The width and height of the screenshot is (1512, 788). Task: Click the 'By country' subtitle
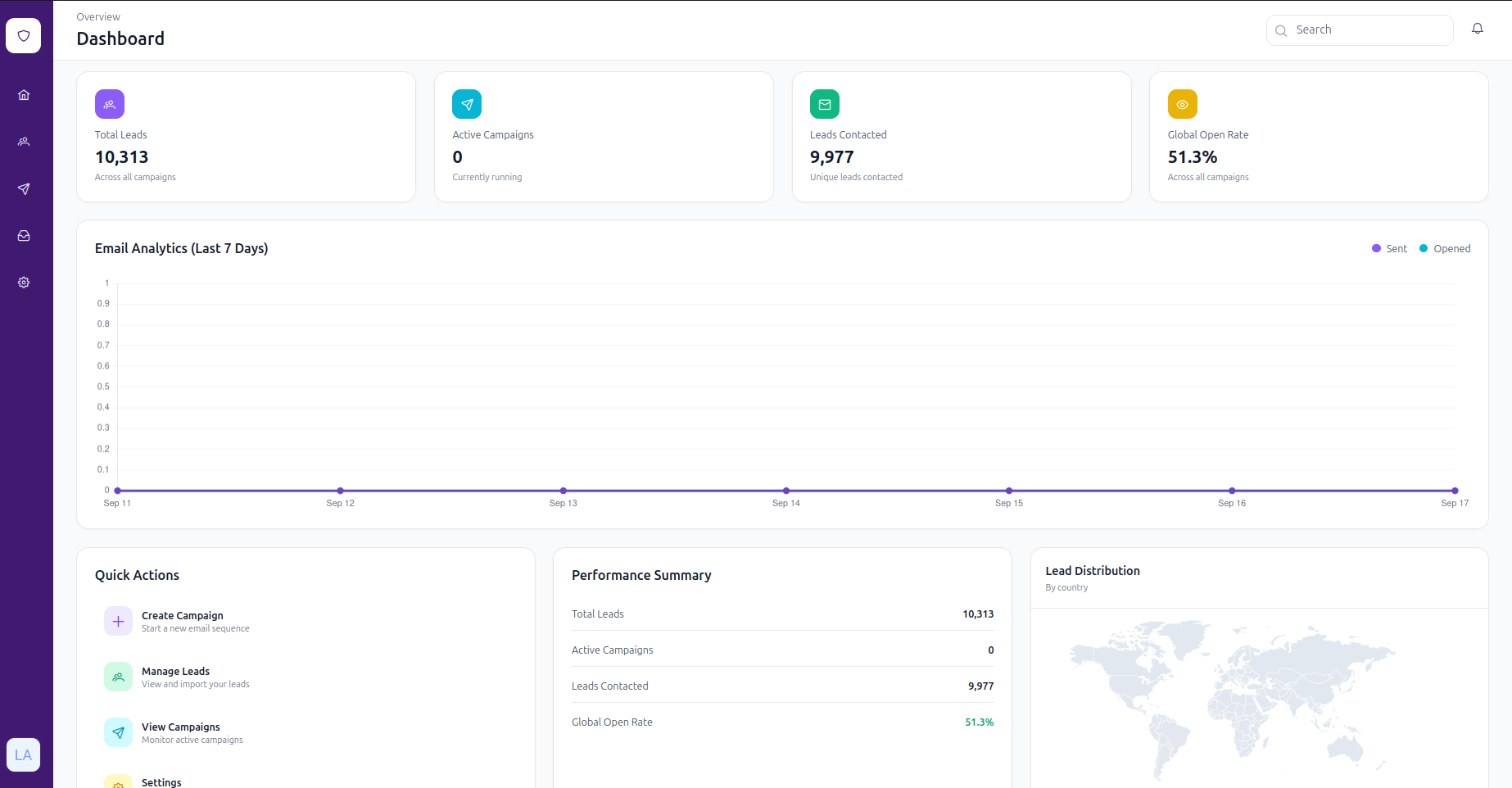coord(1066,588)
